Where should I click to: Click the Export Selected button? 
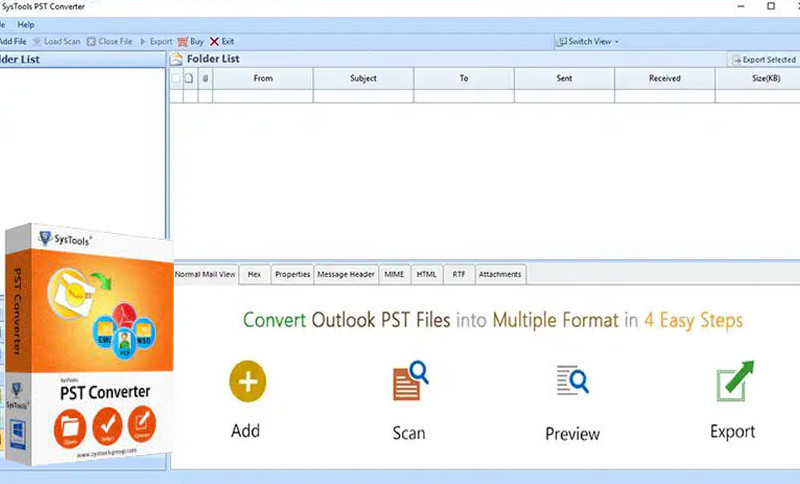[764, 60]
